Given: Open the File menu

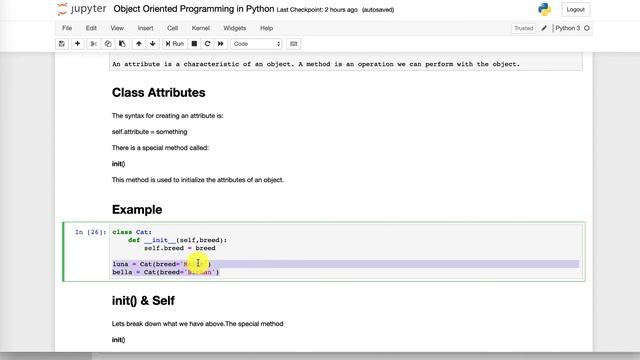Looking at the screenshot, I should [x=67, y=28].
